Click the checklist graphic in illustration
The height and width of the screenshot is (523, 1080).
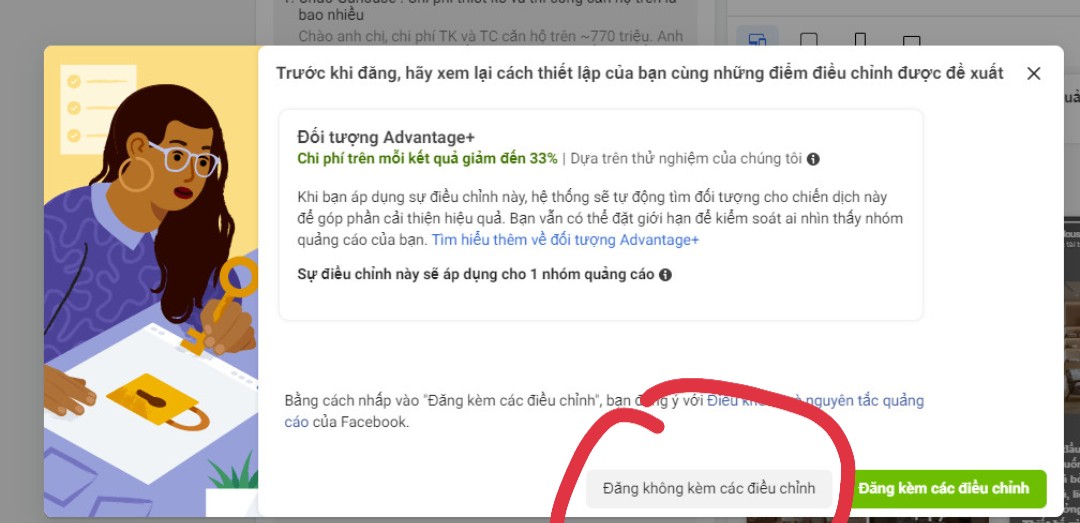(x=98, y=109)
